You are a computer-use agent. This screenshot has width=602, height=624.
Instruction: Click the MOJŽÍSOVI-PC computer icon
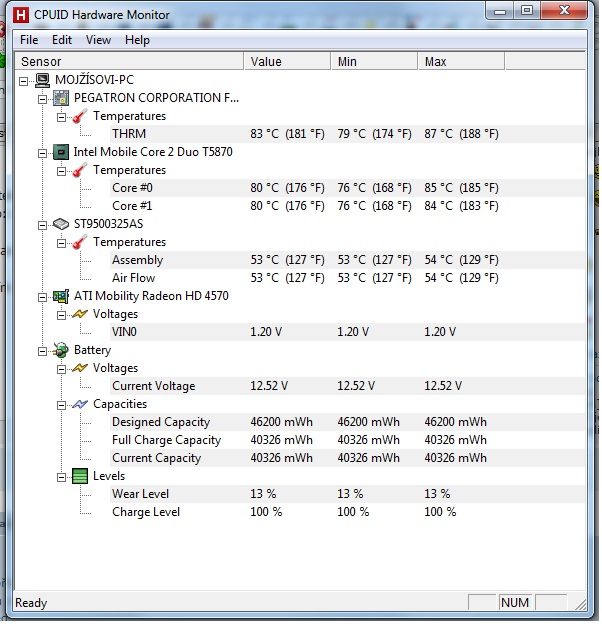(42, 80)
